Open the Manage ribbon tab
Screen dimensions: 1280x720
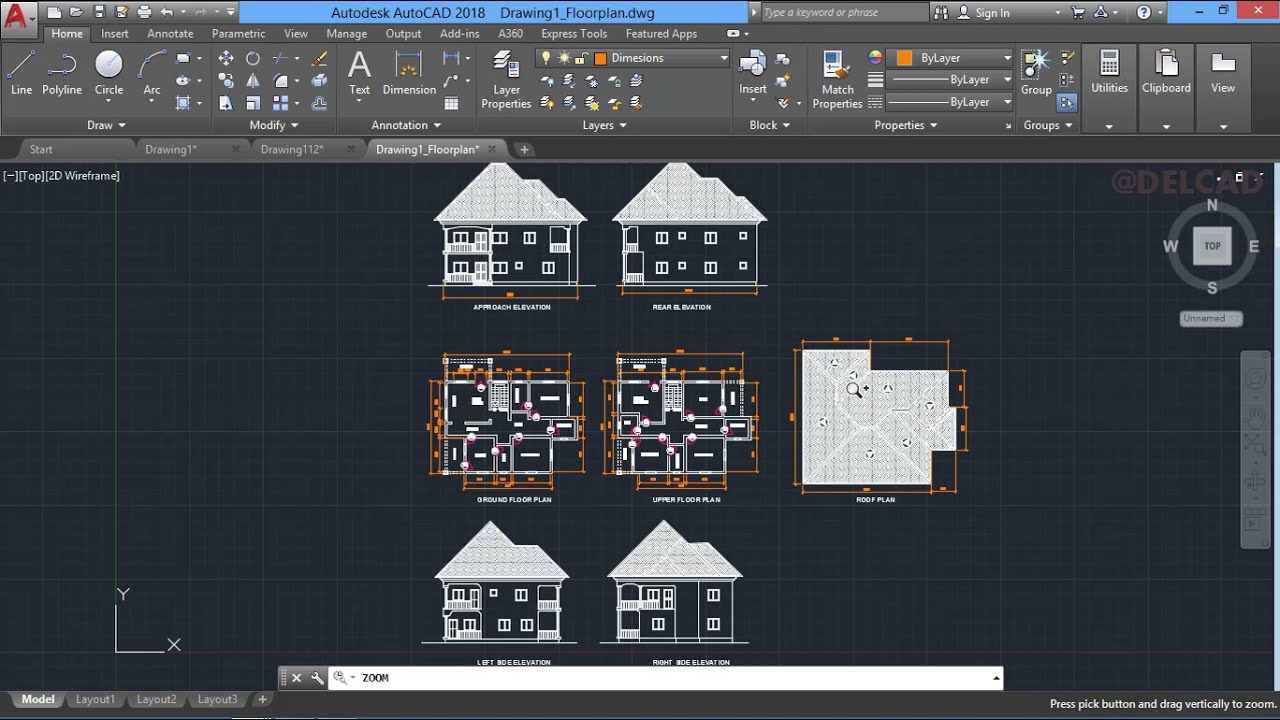pyautogui.click(x=347, y=33)
